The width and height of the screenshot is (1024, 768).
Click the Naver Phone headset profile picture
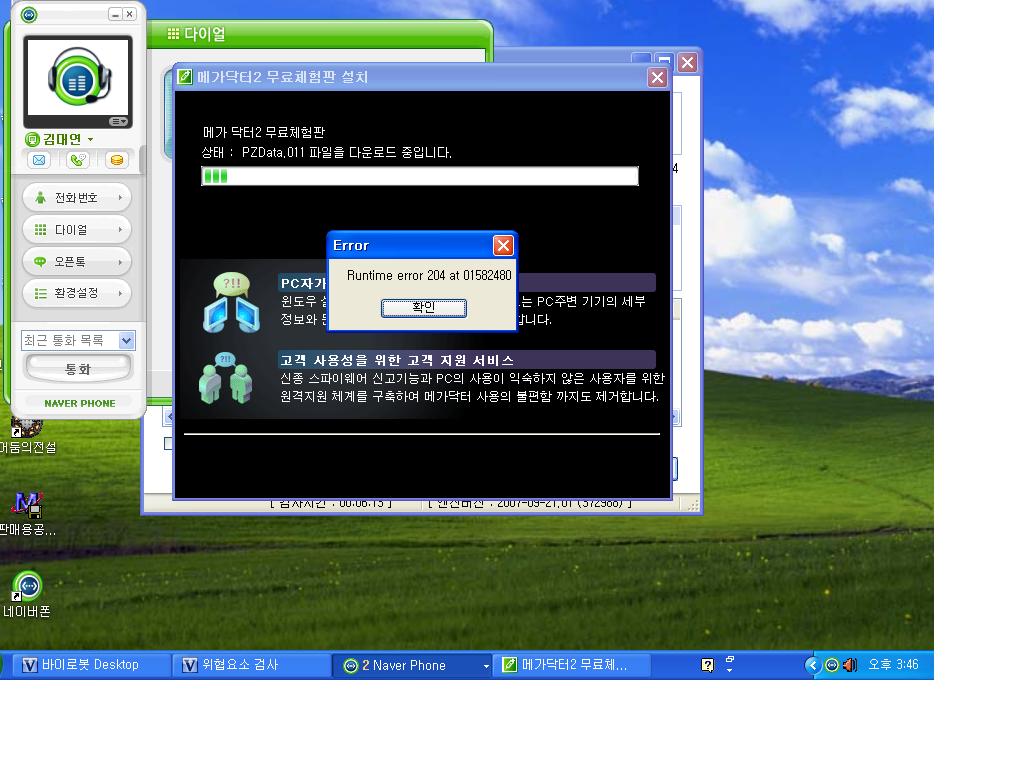tap(78, 78)
